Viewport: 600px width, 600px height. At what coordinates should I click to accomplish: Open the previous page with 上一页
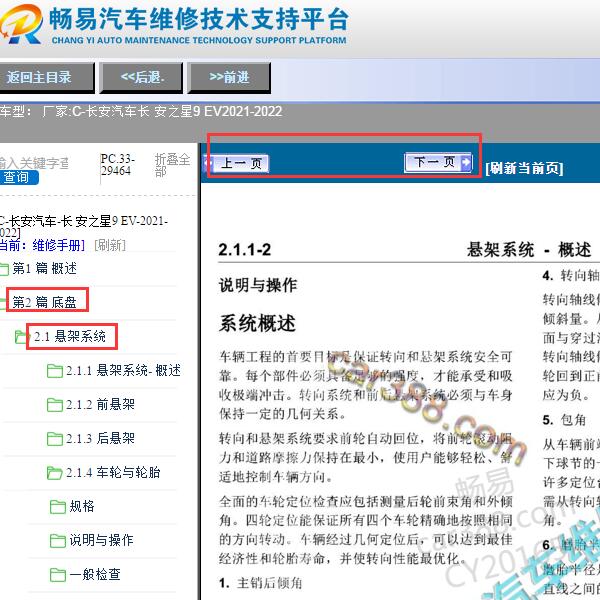237,164
